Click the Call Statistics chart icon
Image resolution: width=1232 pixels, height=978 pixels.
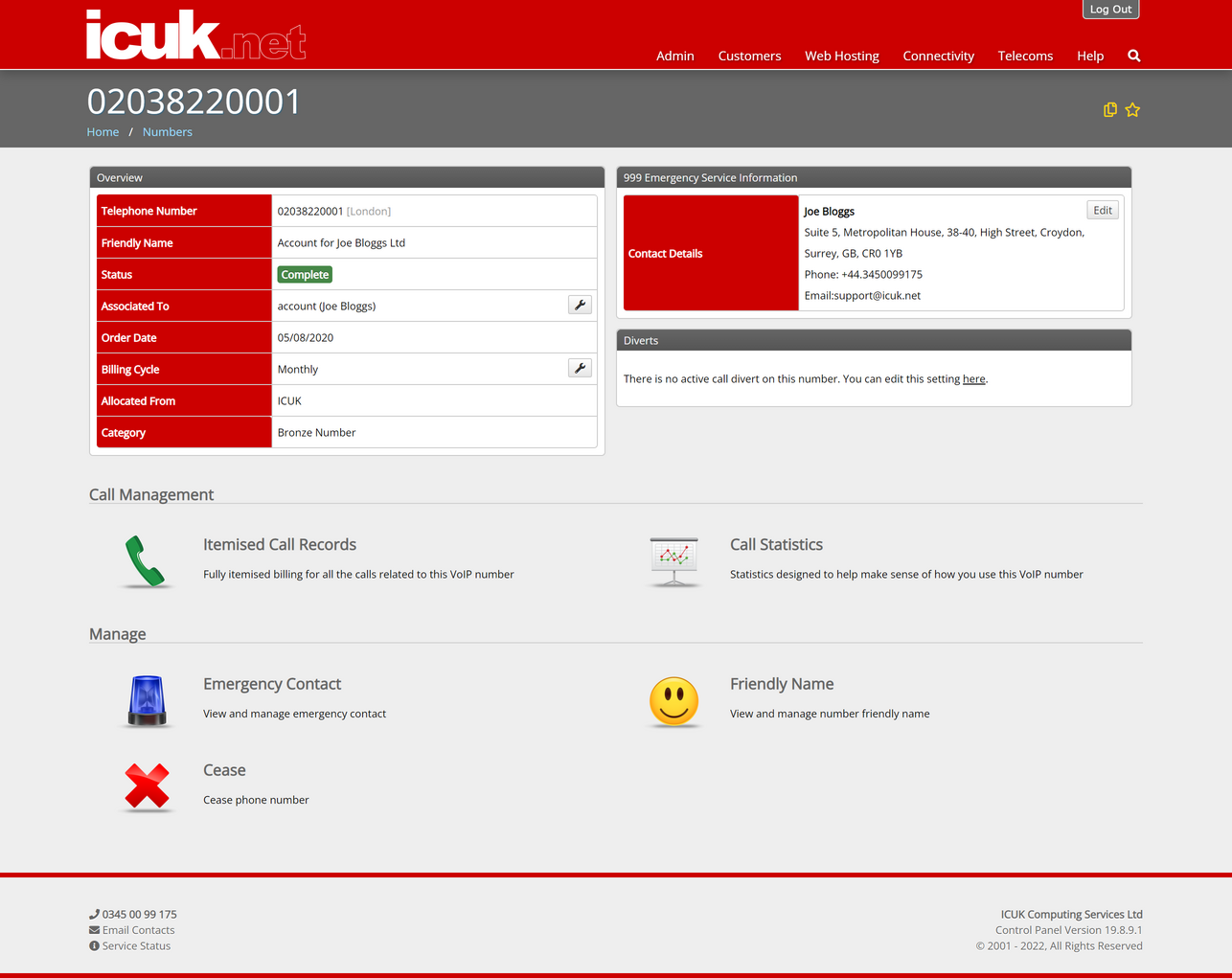click(x=673, y=561)
